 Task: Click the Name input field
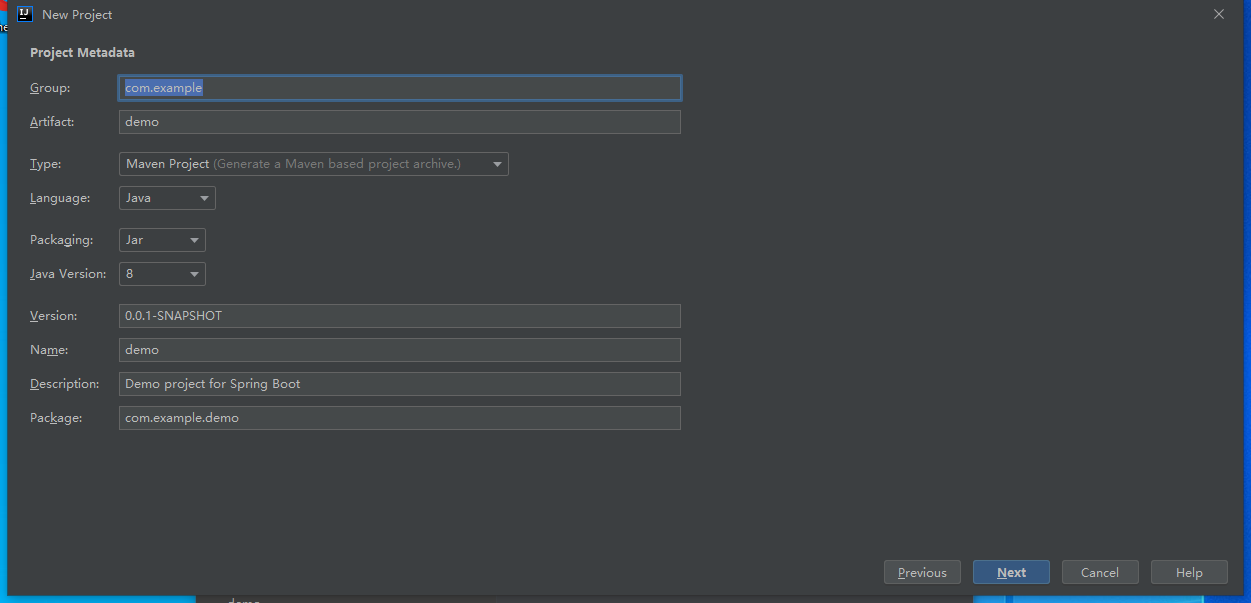(400, 350)
